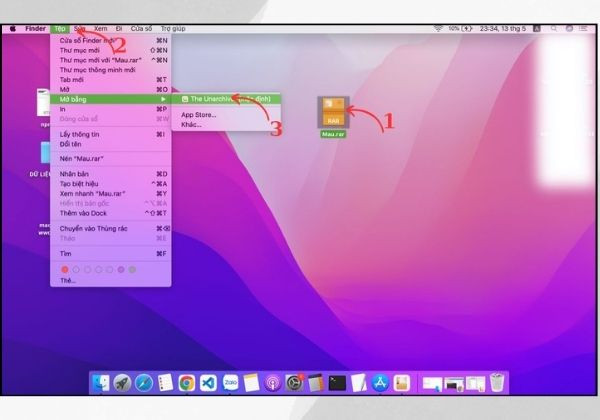Viewport: 600px width, 420px height.
Task: Open the Sửa menu
Action: point(80,29)
